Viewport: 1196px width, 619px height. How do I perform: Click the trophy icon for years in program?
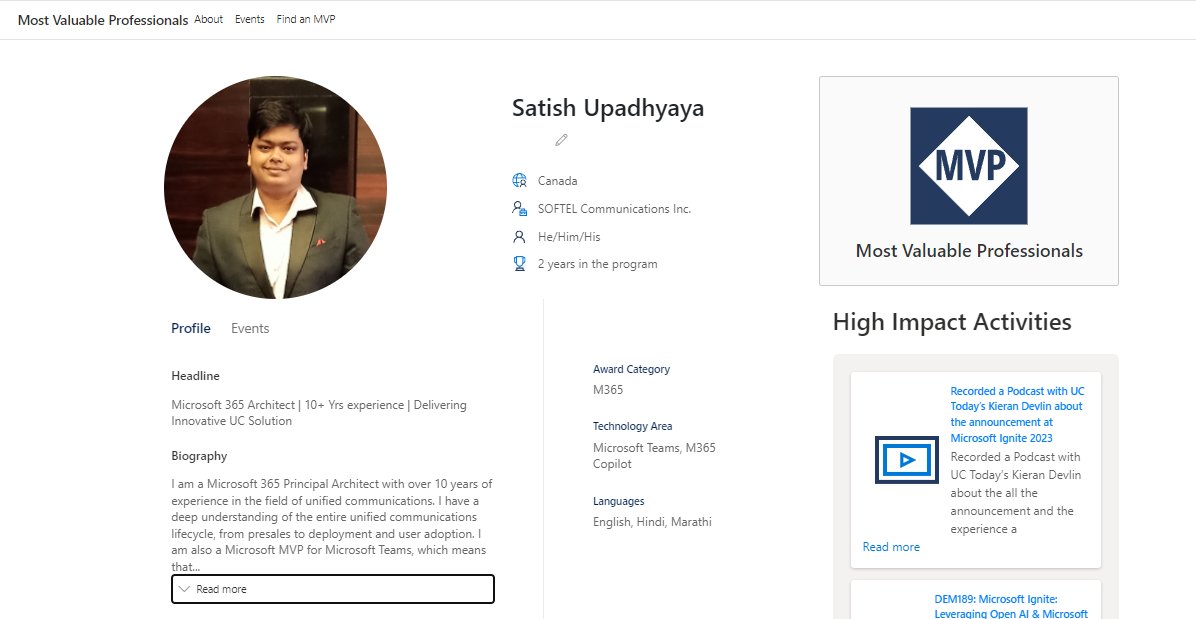pos(518,263)
